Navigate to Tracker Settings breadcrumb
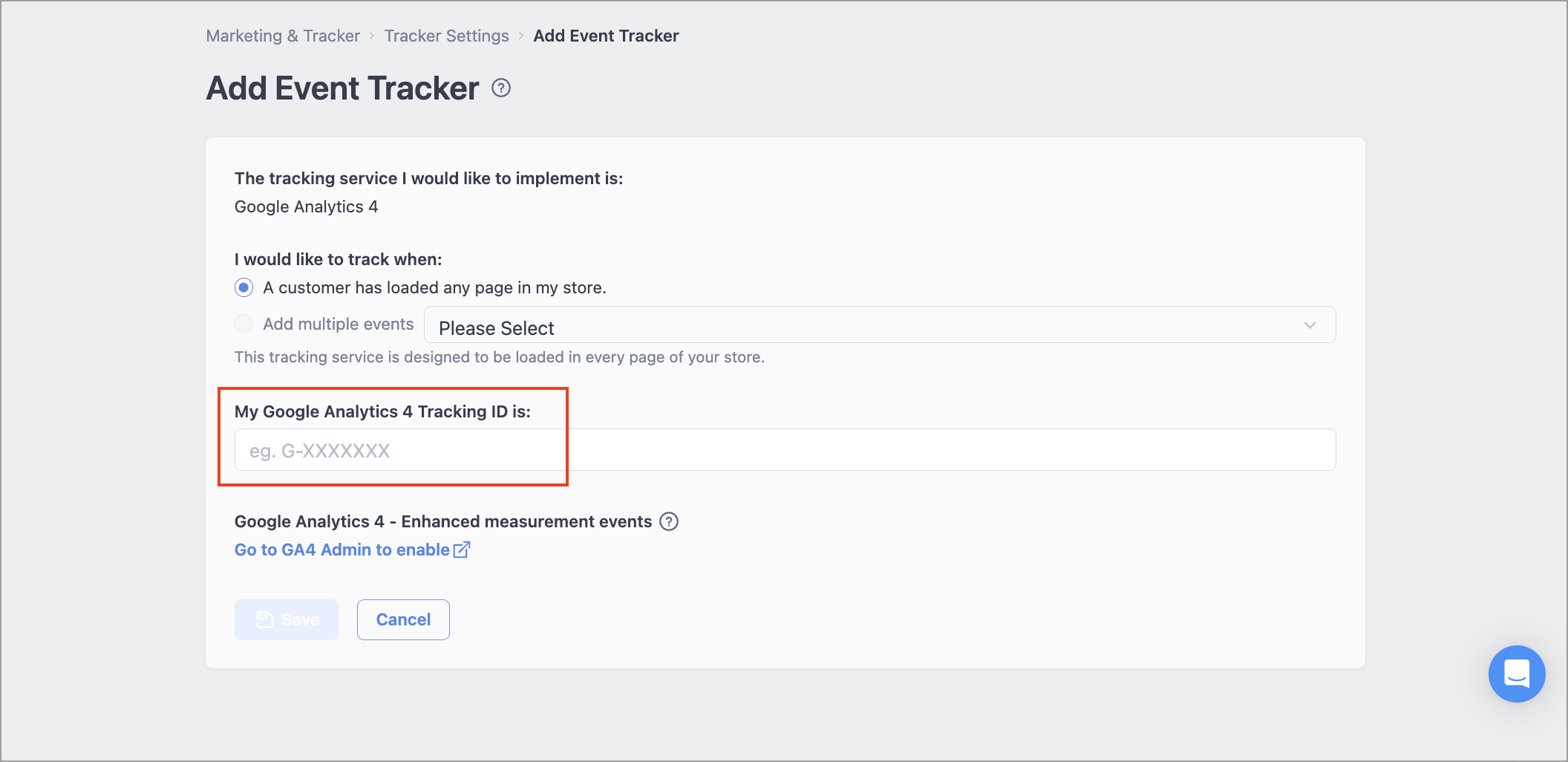 pyautogui.click(x=447, y=36)
